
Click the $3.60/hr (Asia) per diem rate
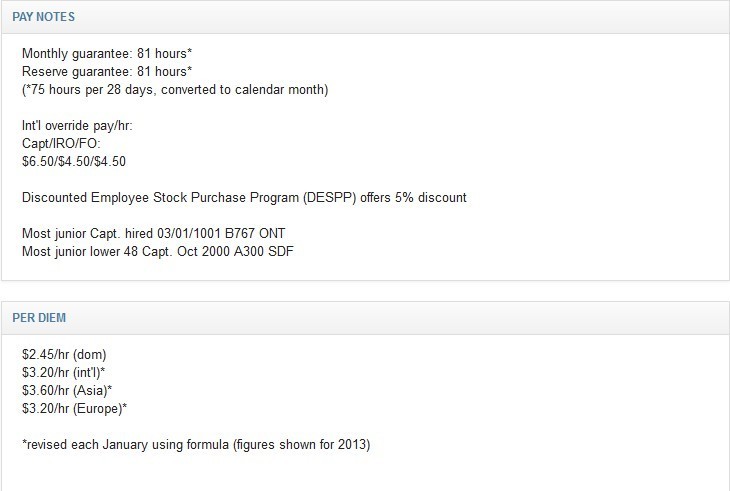pyautogui.click(x=67, y=390)
